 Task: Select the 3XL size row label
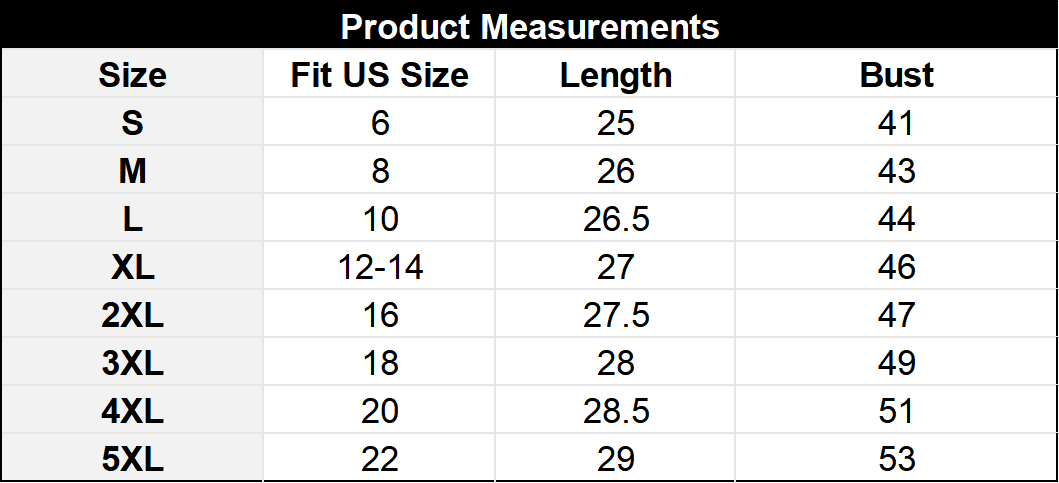(132, 363)
